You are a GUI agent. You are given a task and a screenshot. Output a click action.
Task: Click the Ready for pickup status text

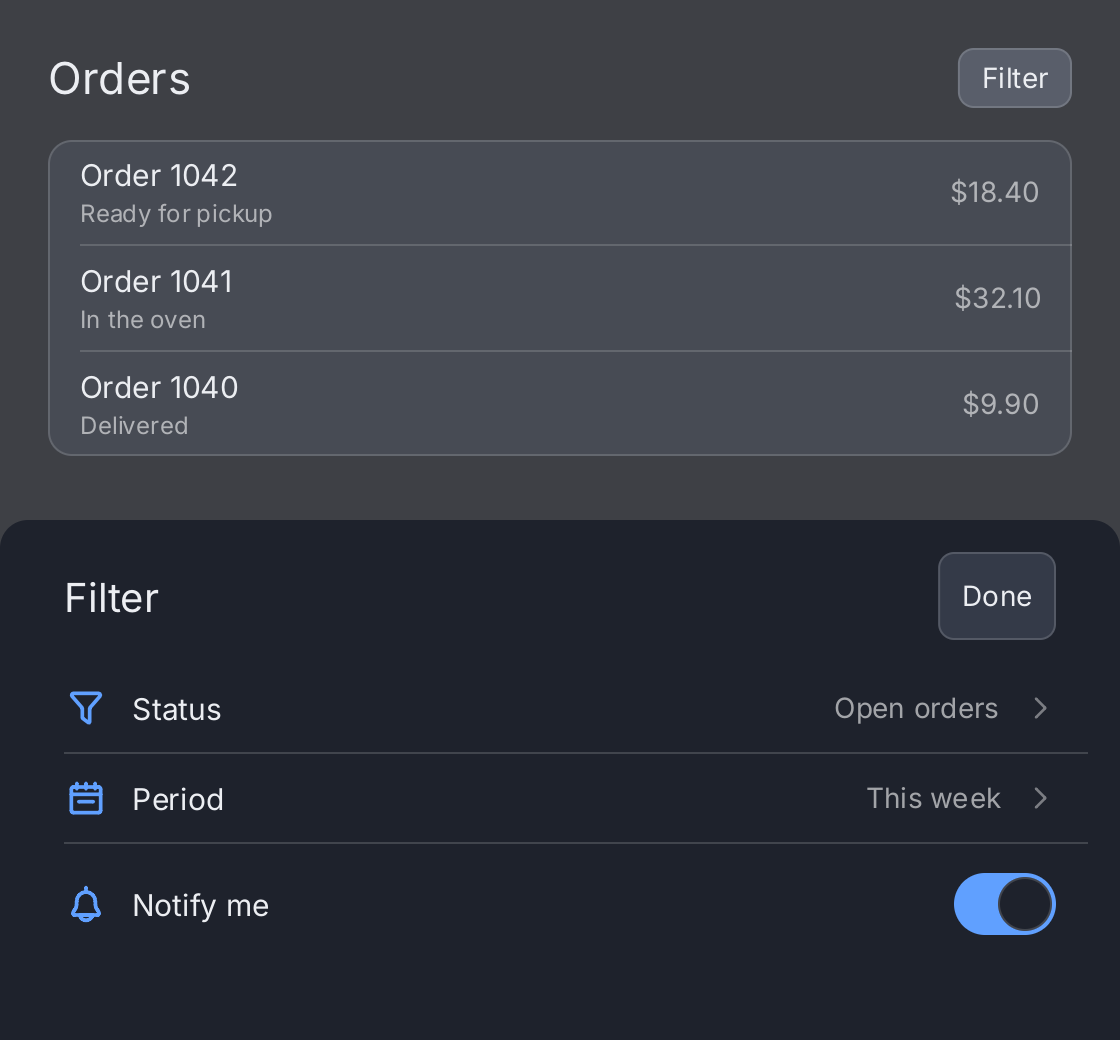[176, 214]
